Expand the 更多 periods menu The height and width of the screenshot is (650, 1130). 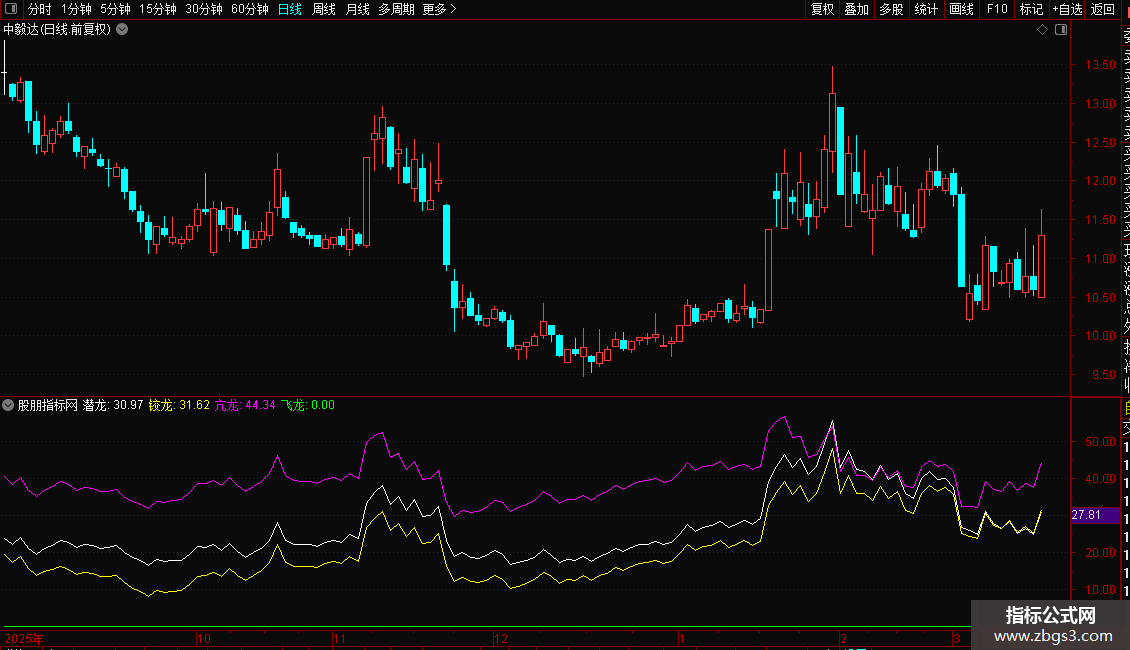coord(439,9)
